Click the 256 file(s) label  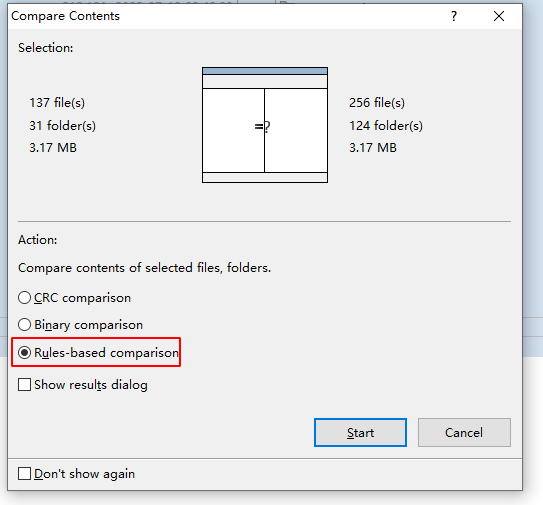click(x=377, y=103)
